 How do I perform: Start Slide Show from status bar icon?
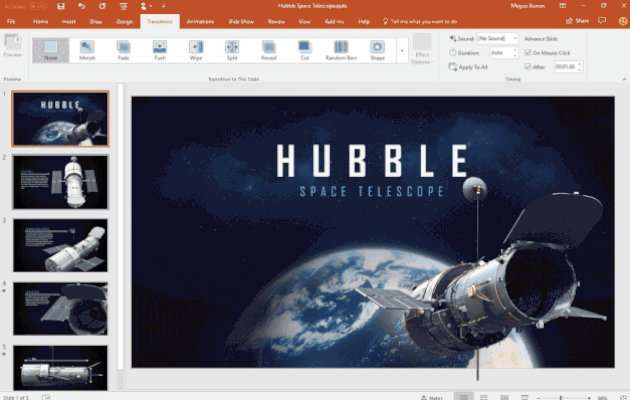point(524,397)
